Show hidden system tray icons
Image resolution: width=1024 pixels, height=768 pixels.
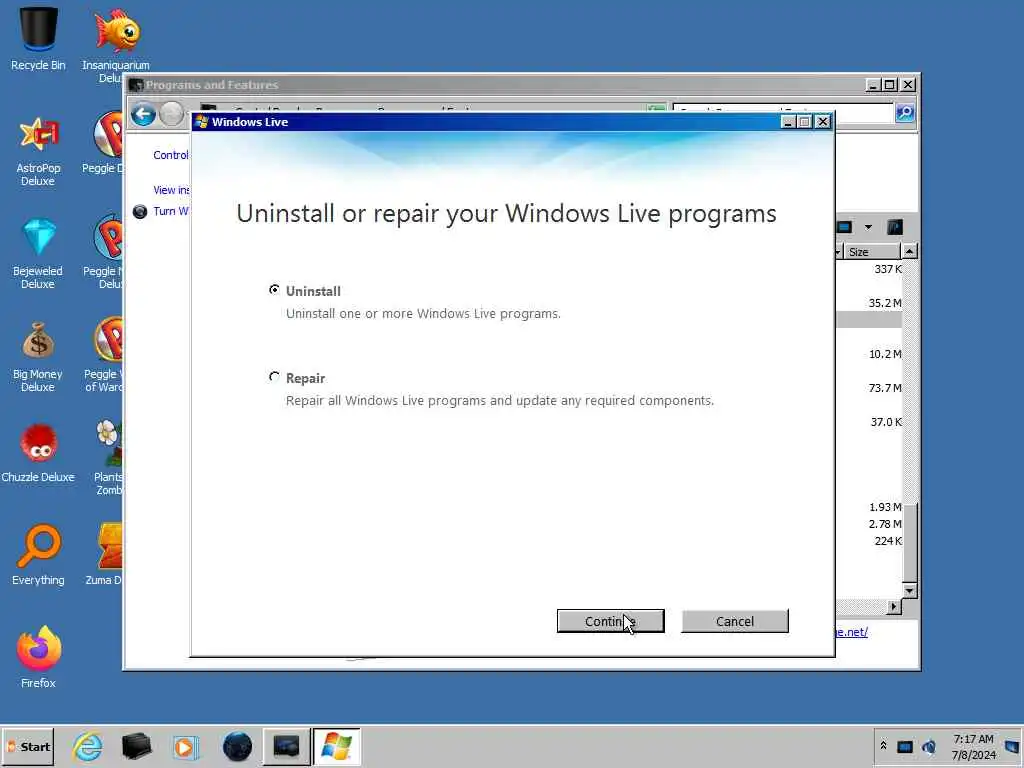click(883, 745)
